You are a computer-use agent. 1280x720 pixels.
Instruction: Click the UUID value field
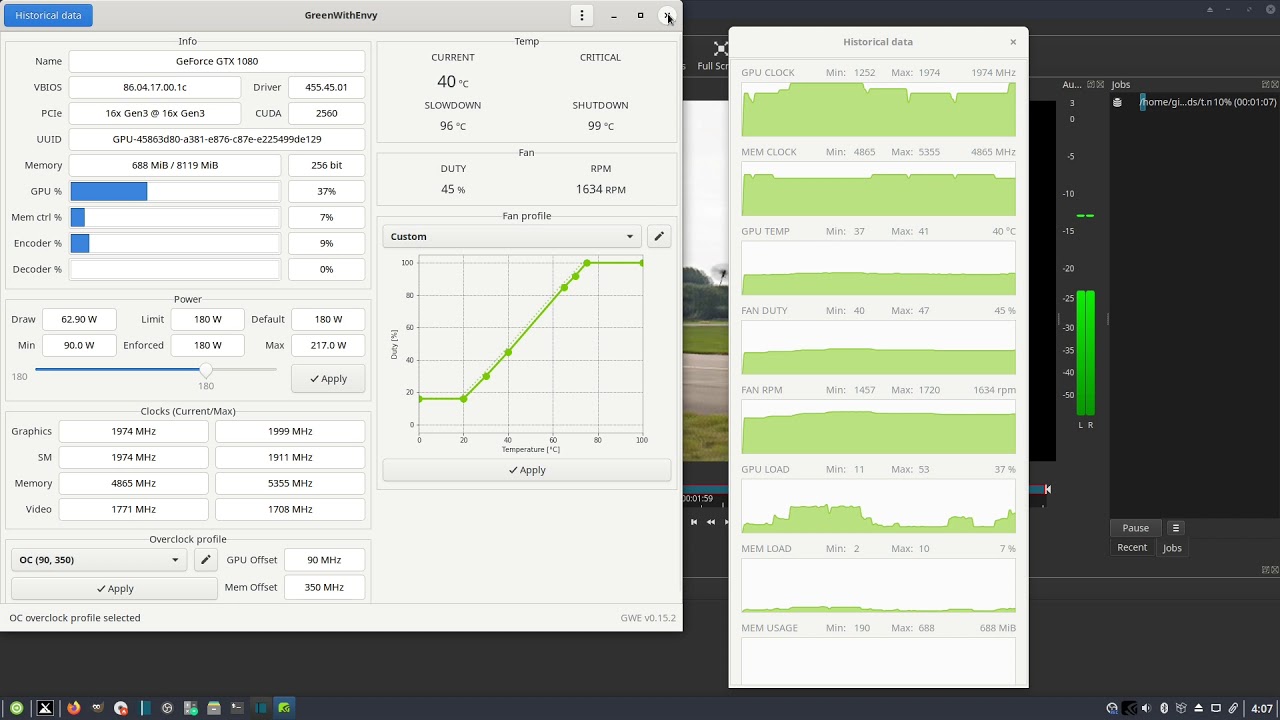217,139
